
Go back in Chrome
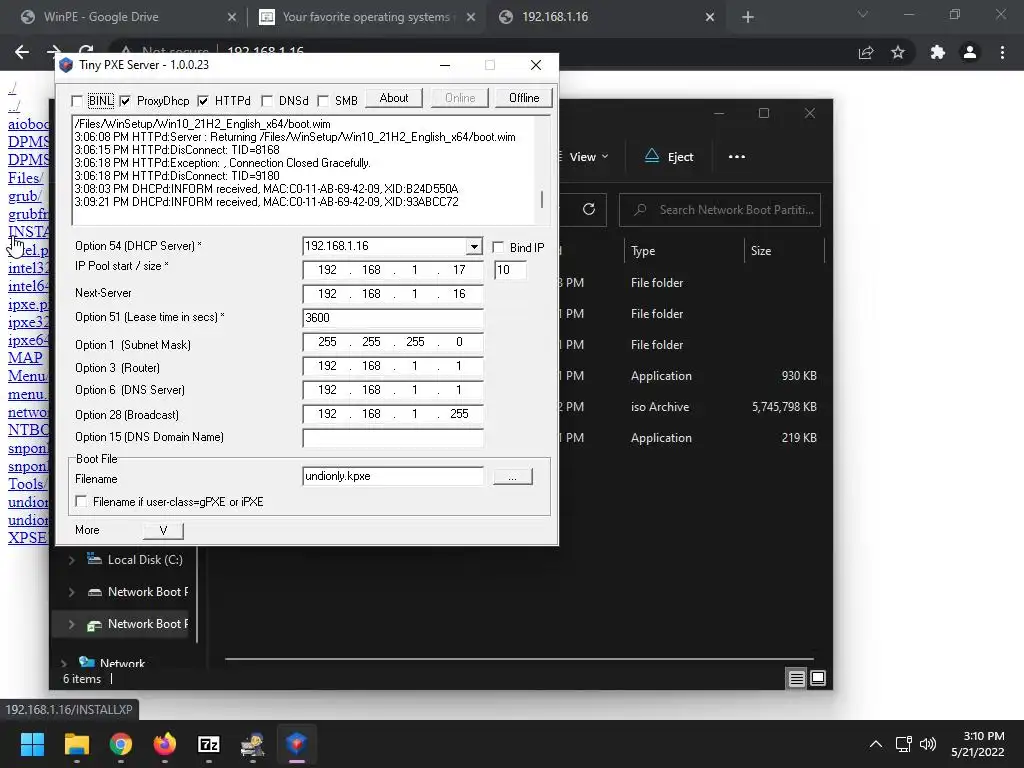click(22, 52)
